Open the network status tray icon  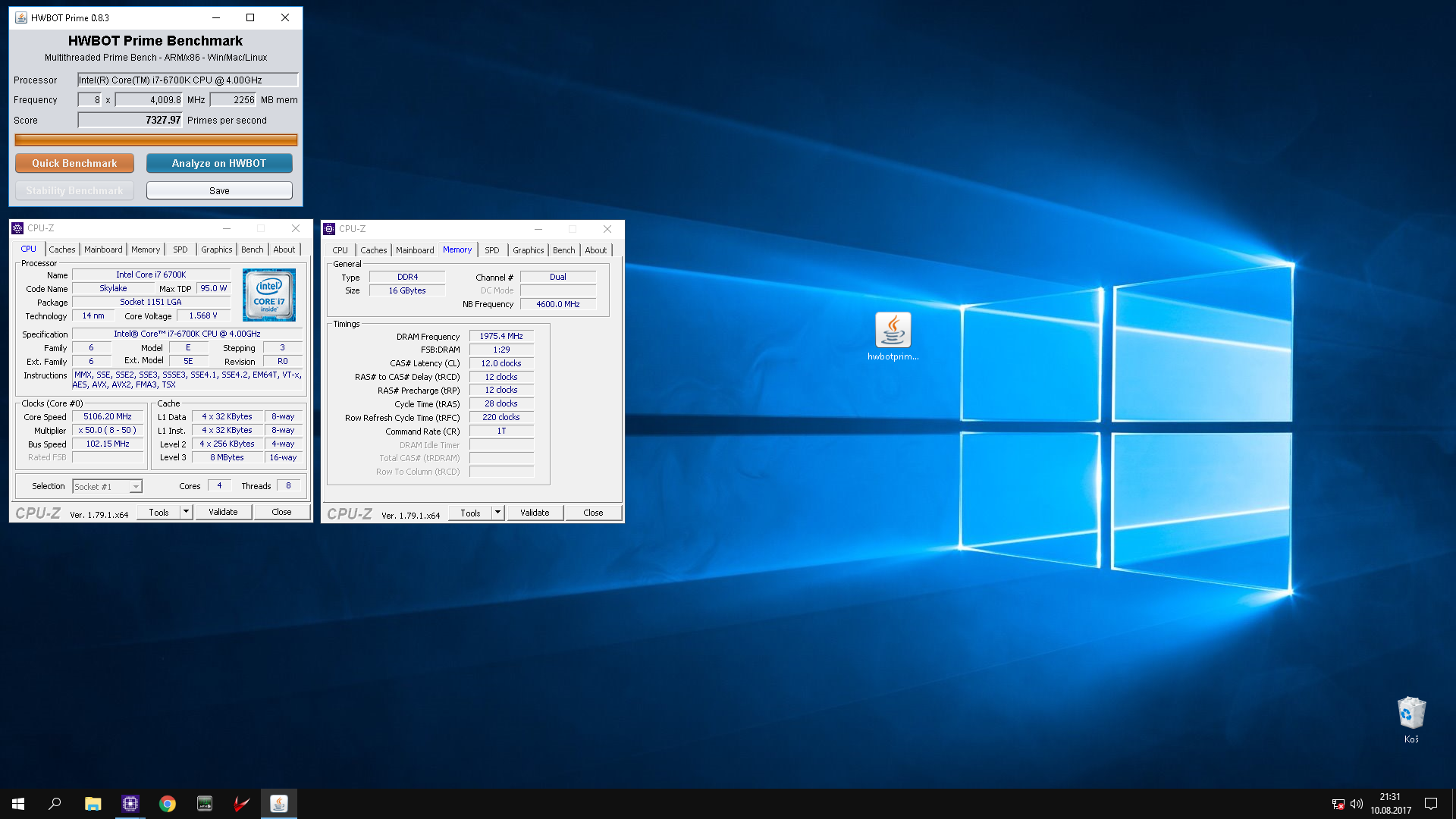(1338, 804)
